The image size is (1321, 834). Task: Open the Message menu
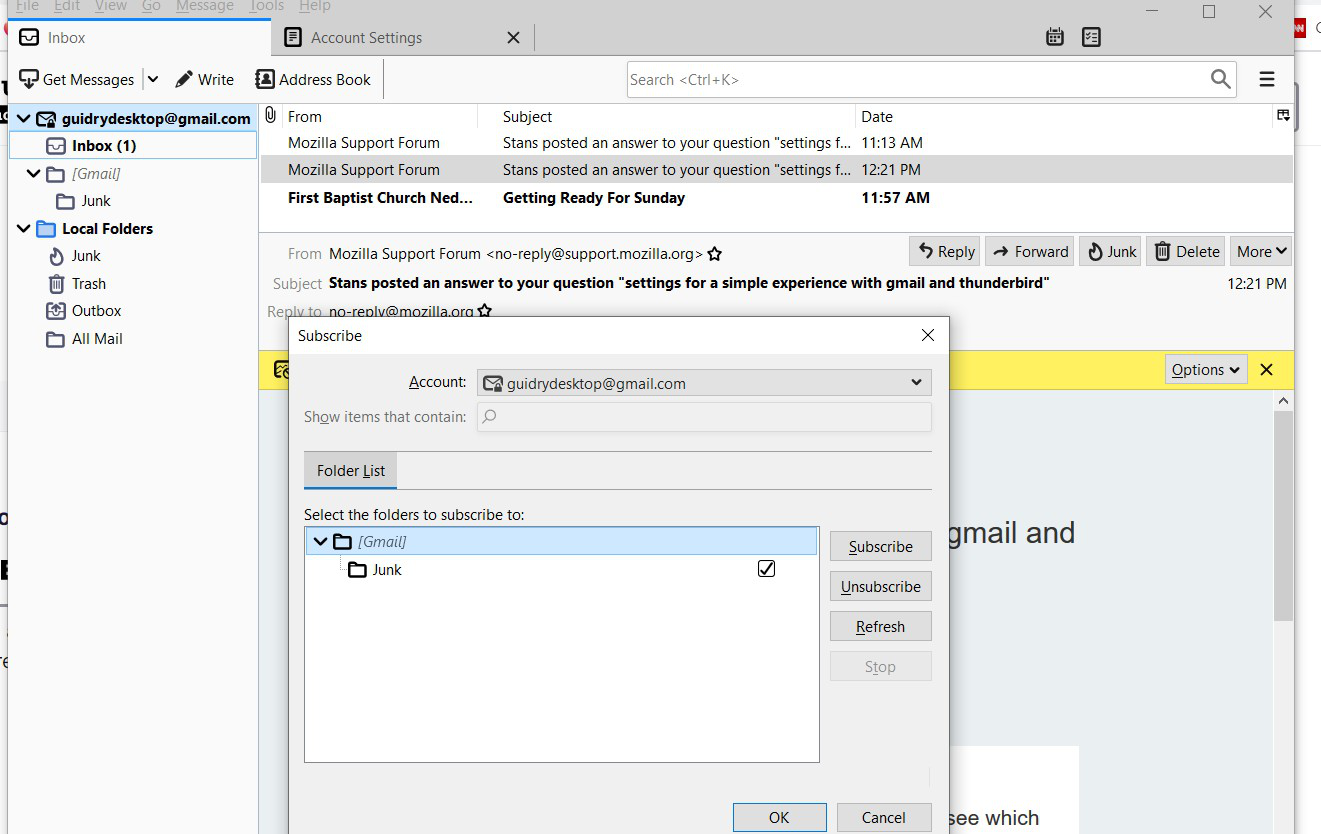[x=204, y=6]
